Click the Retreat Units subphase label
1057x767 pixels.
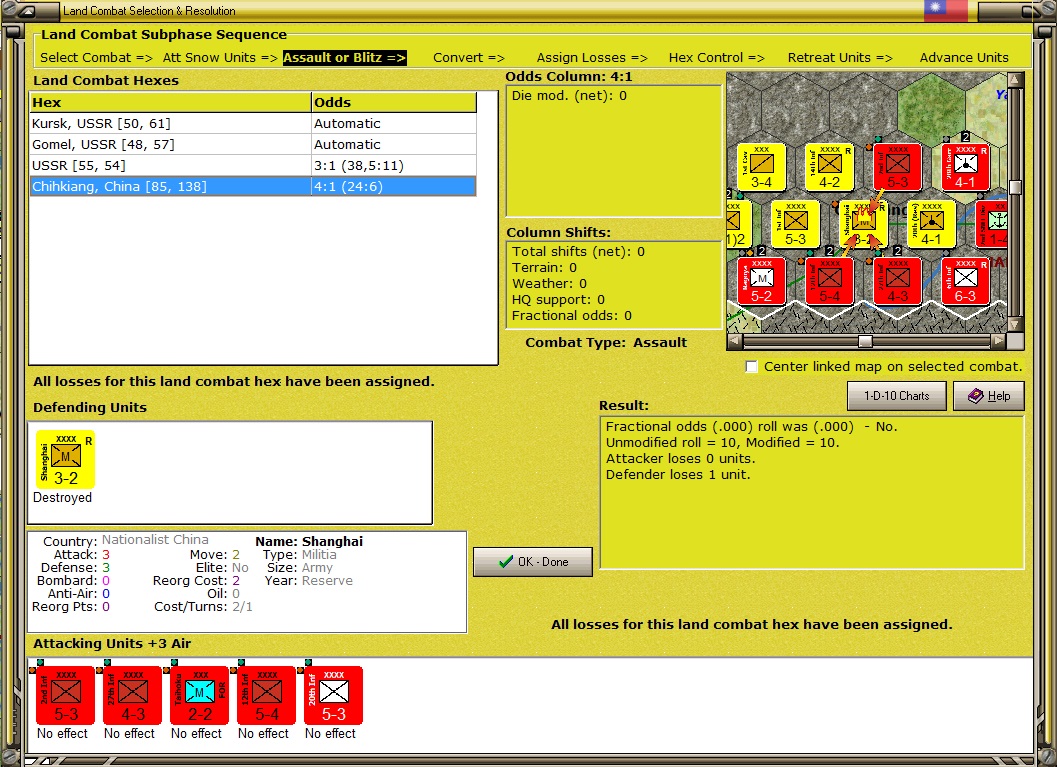[840, 58]
